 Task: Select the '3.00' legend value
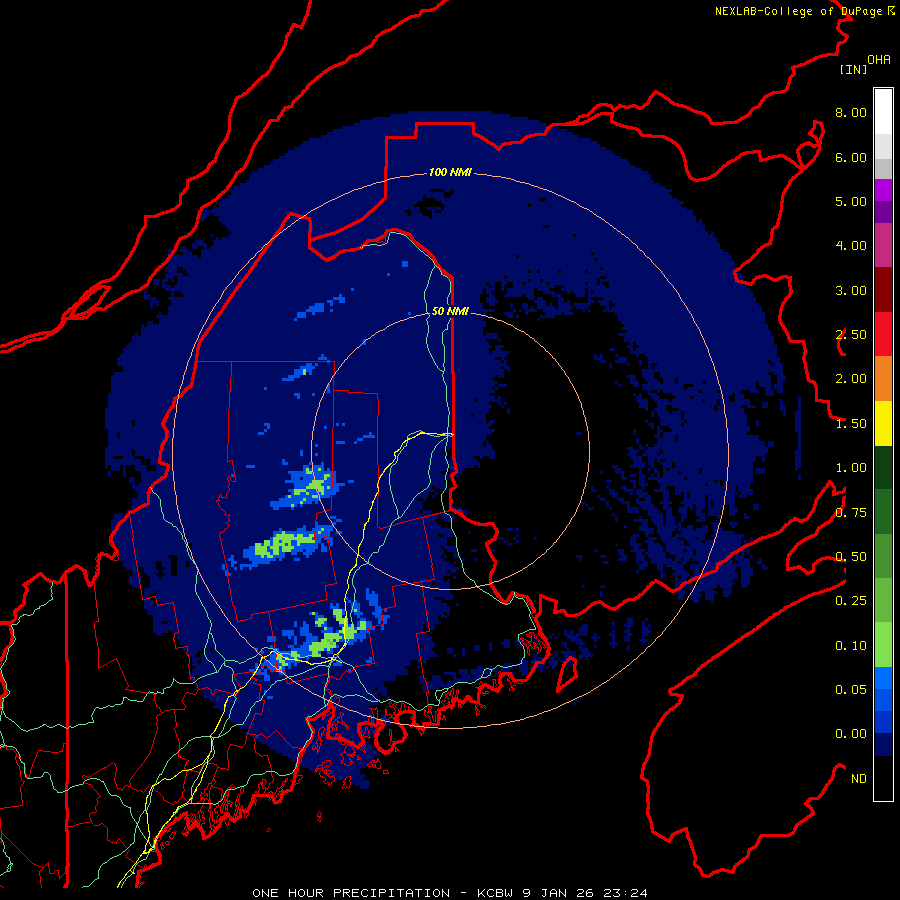[x=851, y=290]
